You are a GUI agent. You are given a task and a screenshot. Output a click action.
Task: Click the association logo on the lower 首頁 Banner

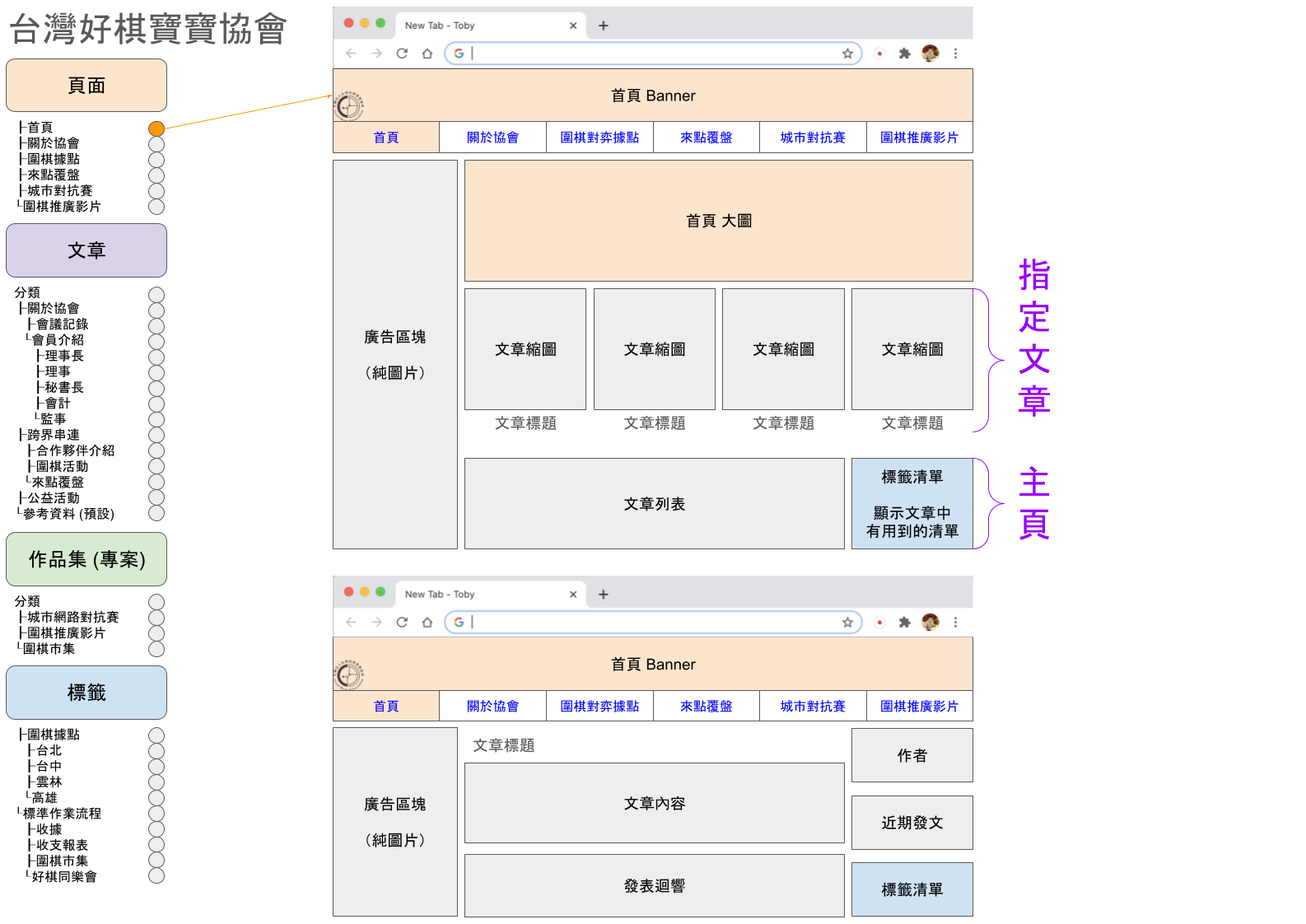(348, 674)
